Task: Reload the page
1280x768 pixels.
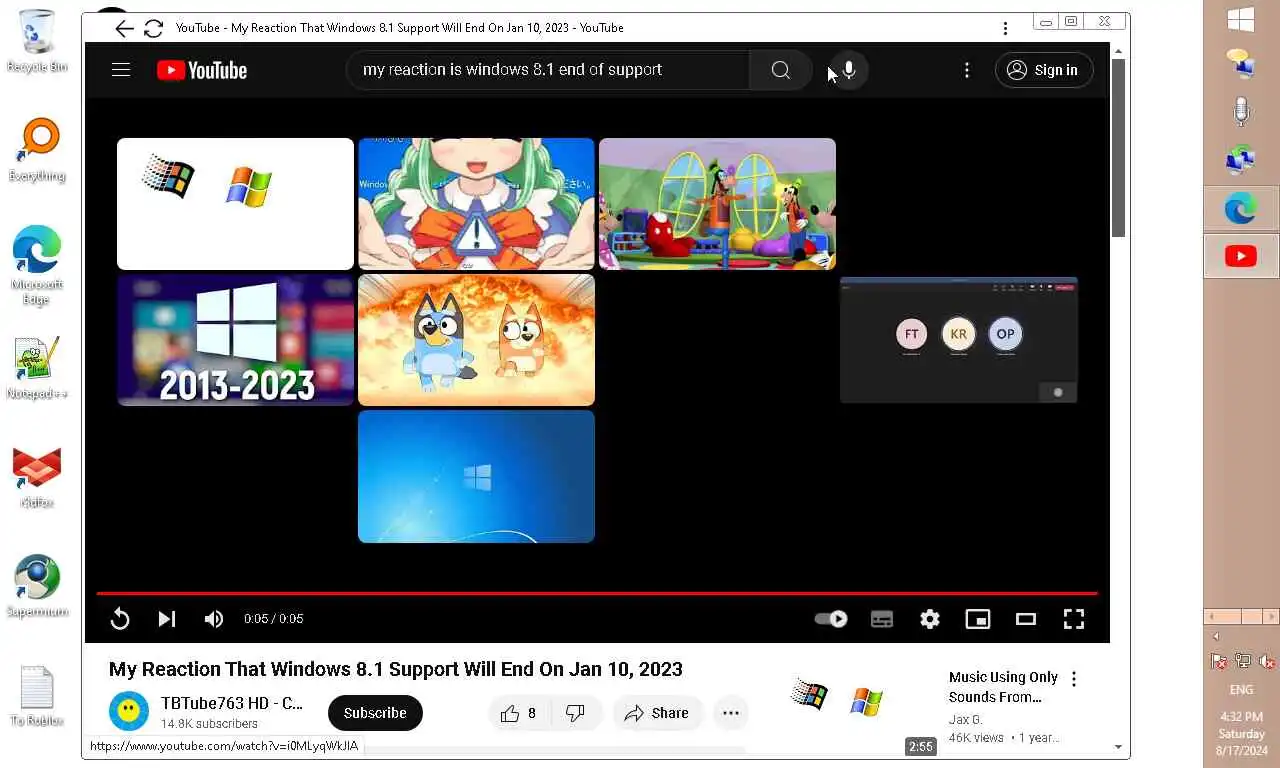Action: (153, 28)
